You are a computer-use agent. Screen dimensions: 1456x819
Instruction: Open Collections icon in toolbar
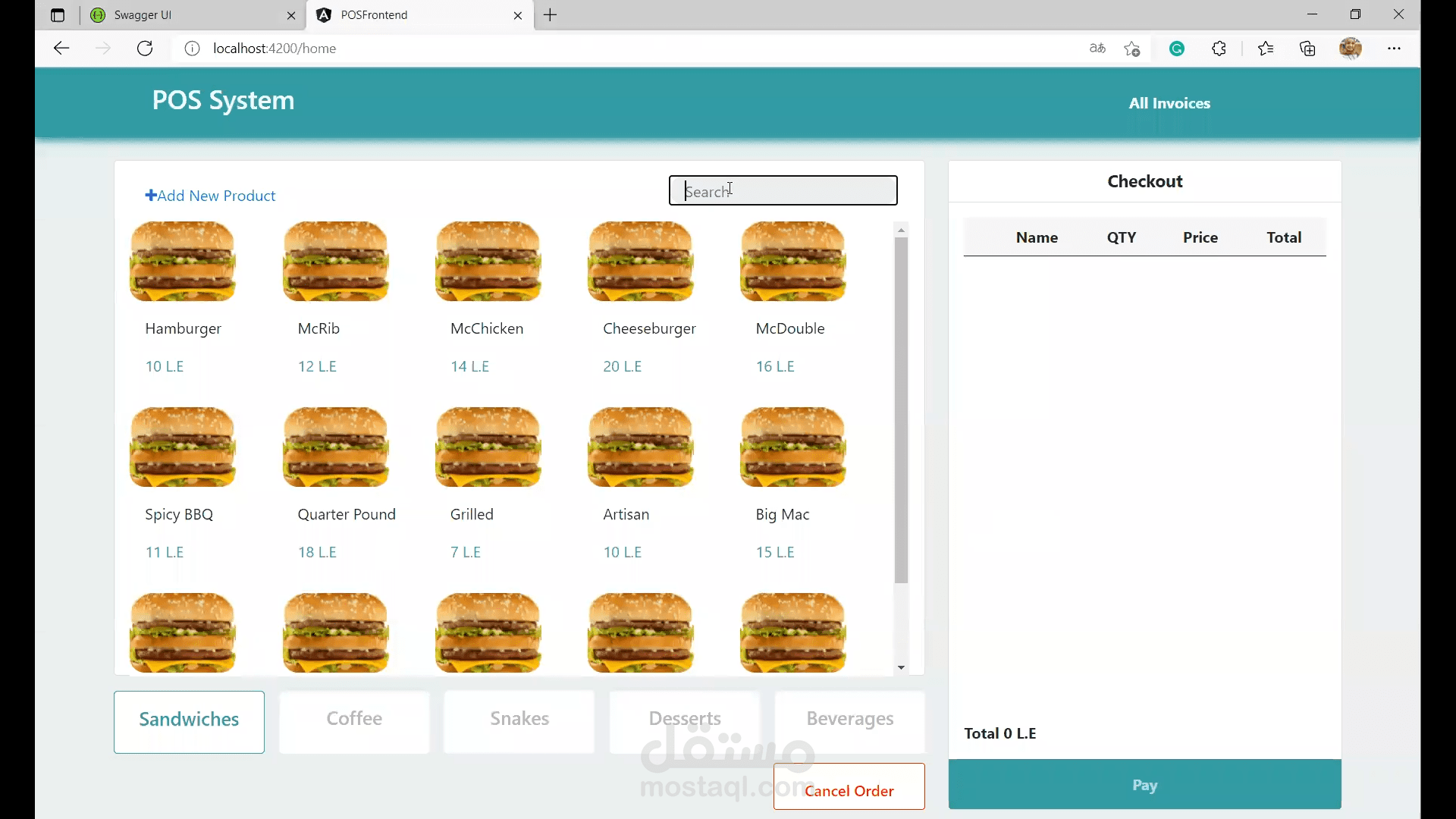coord(1307,49)
